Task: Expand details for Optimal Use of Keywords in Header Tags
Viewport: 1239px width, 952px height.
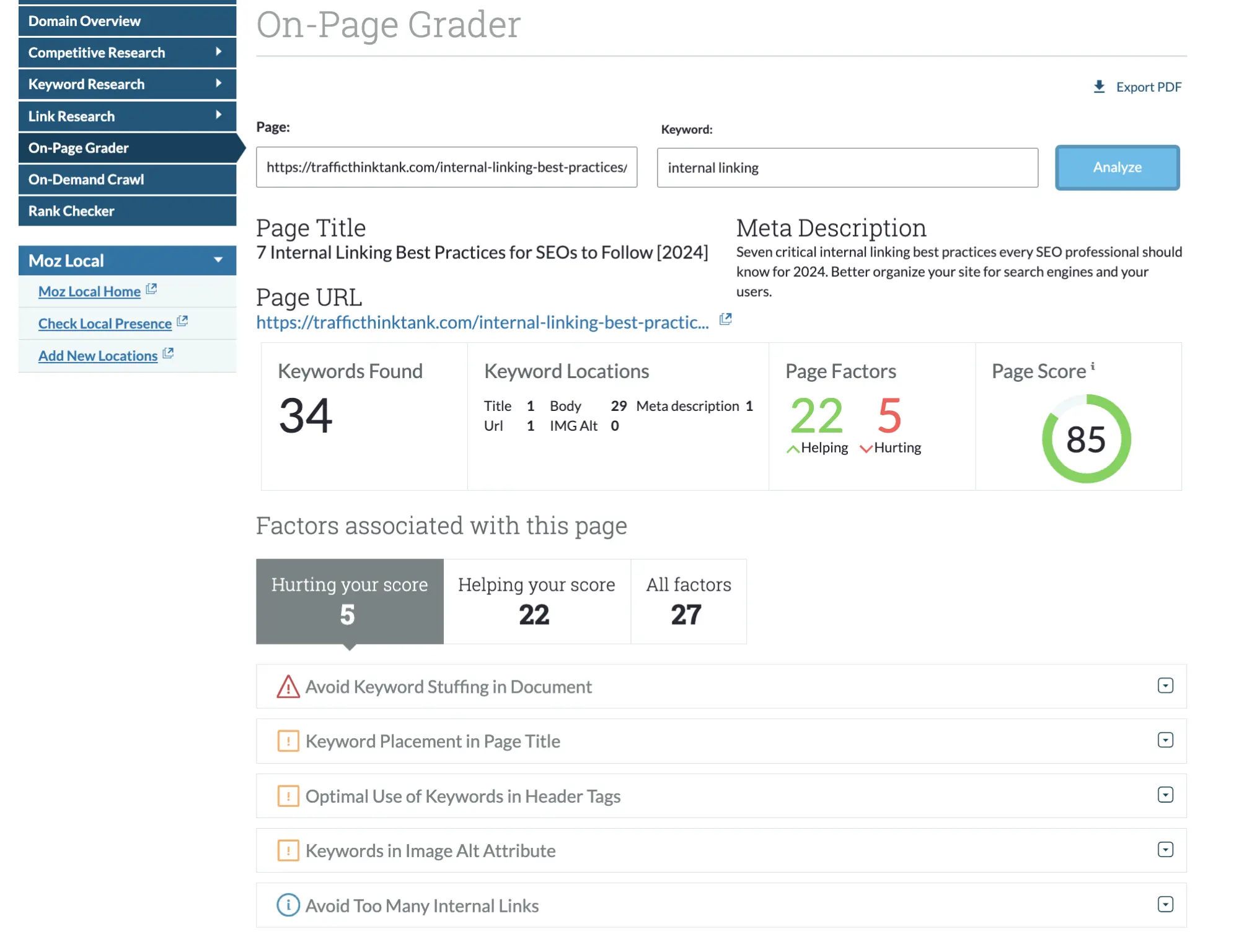Action: [x=1166, y=795]
